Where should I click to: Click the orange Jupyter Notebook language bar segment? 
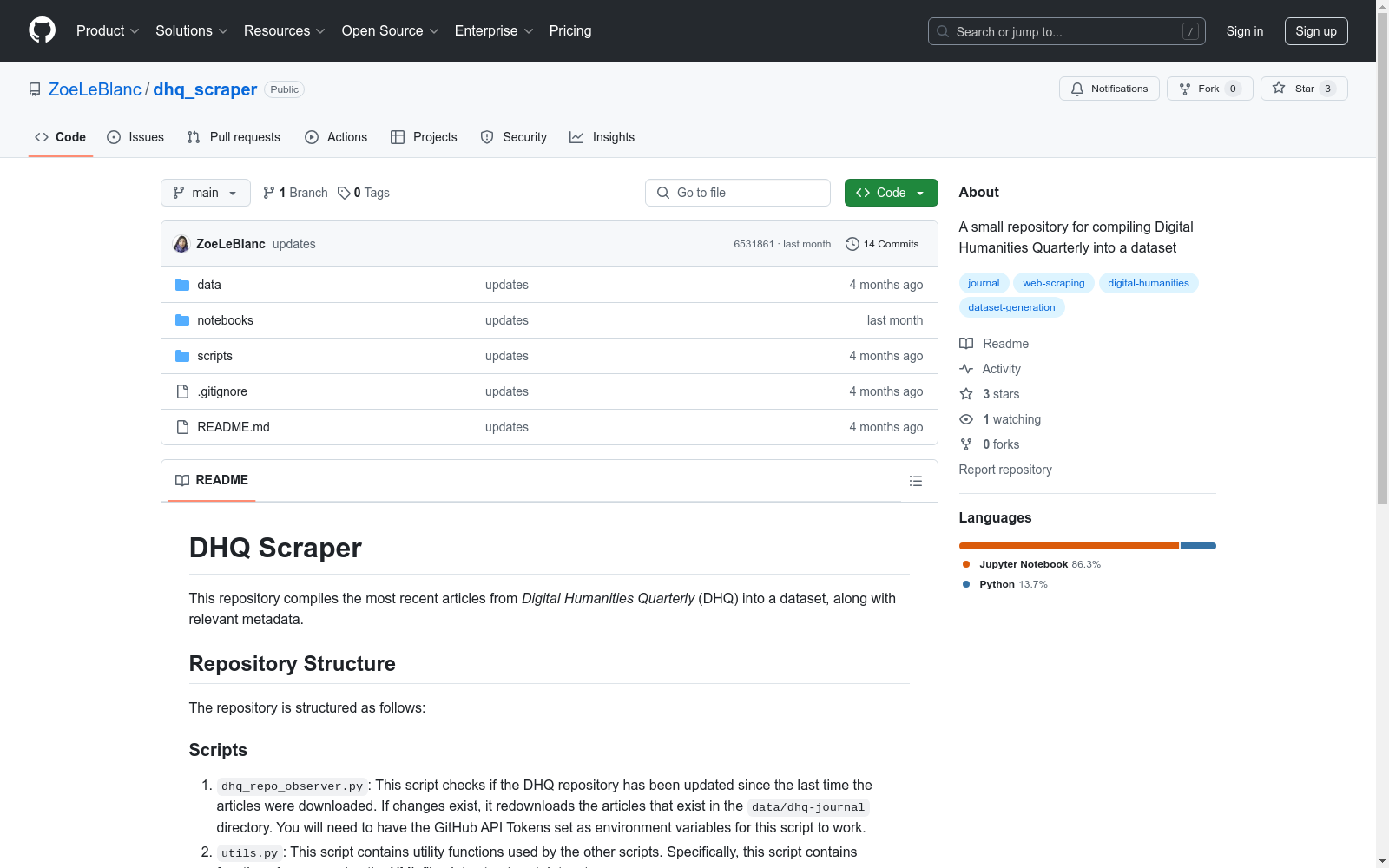1069,546
